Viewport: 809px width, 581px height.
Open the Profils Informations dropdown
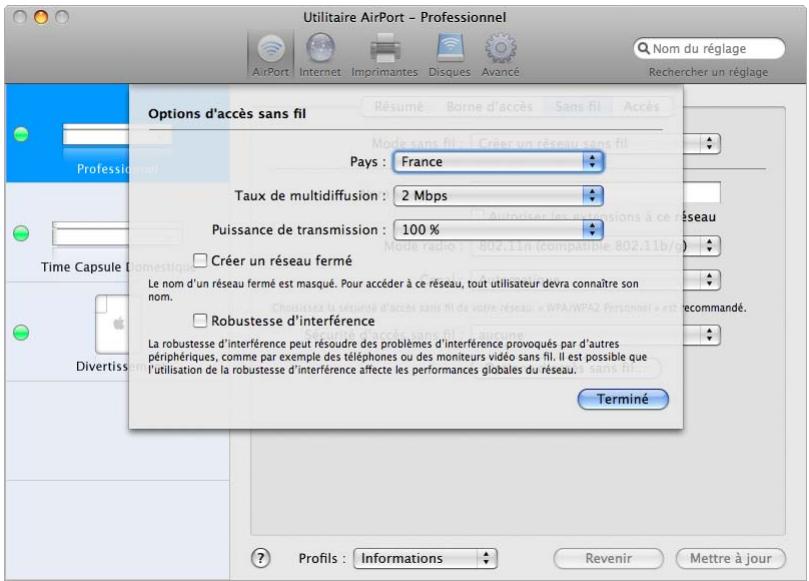point(425,558)
